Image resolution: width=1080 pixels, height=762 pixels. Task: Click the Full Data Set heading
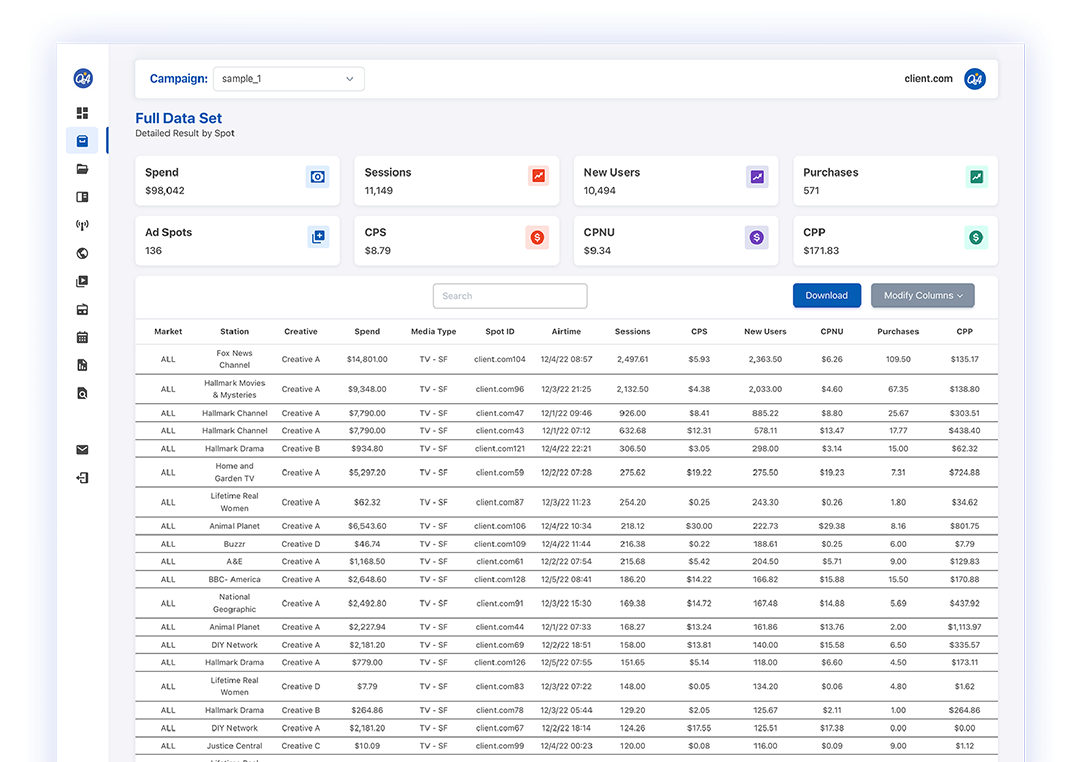pyautogui.click(x=178, y=118)
